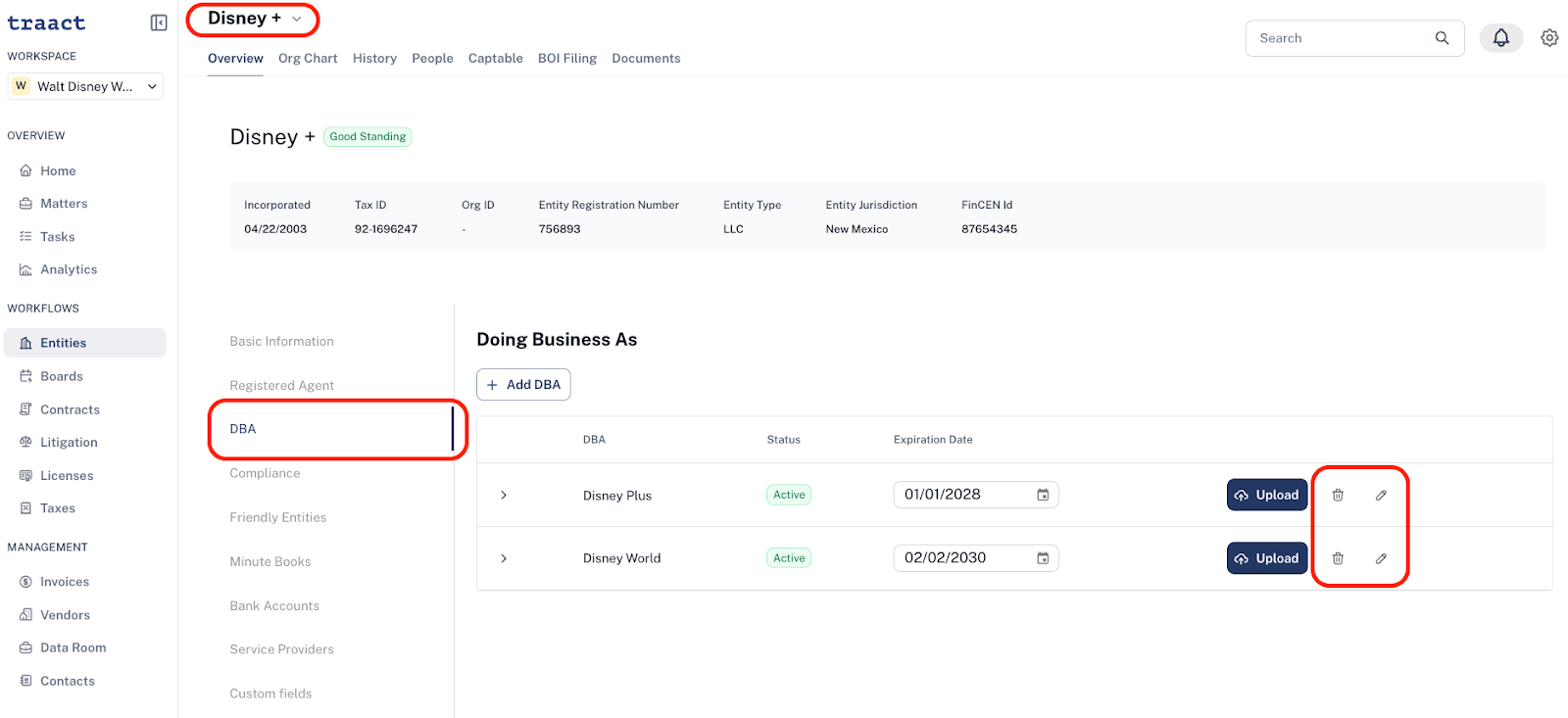Open calendar picker for 01/01/2028 date
This screenshot has height=718, width=1568.
(x=1043, y=495)
